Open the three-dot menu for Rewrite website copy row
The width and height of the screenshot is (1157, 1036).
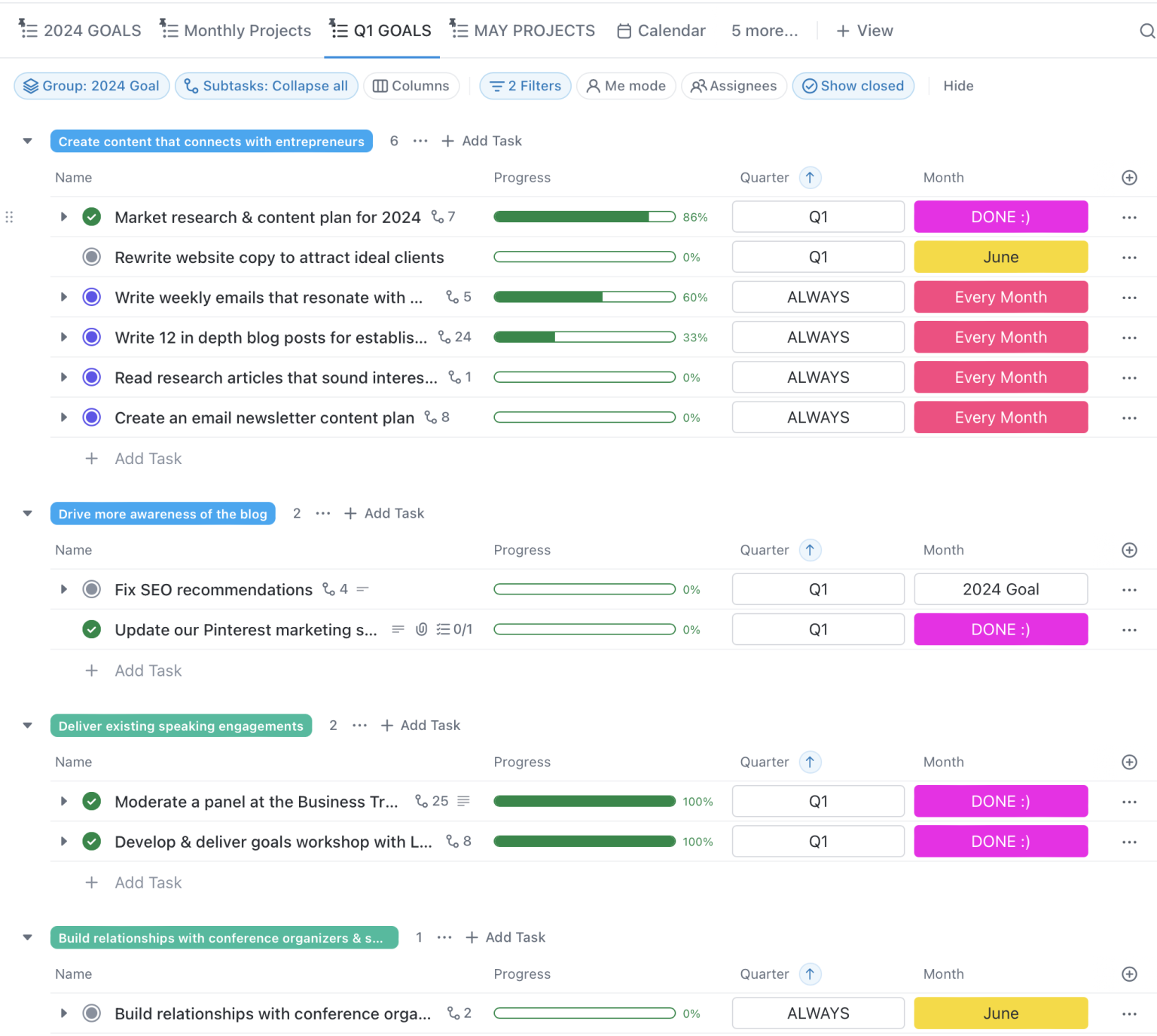click(x=1129, y=258)
